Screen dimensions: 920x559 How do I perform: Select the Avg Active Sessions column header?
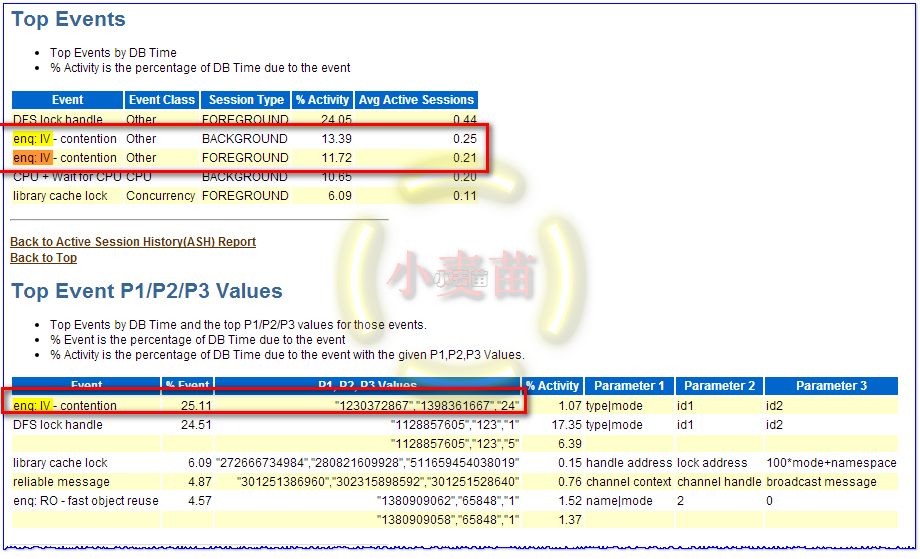point(416,100)
